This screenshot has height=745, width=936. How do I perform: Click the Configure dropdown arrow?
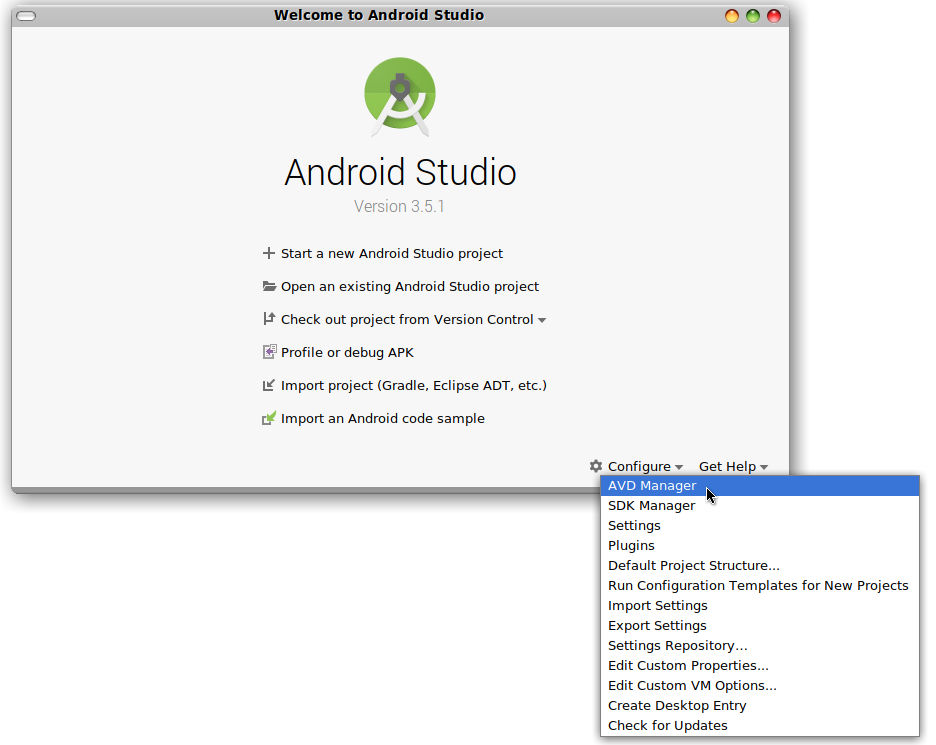(679, 467)
